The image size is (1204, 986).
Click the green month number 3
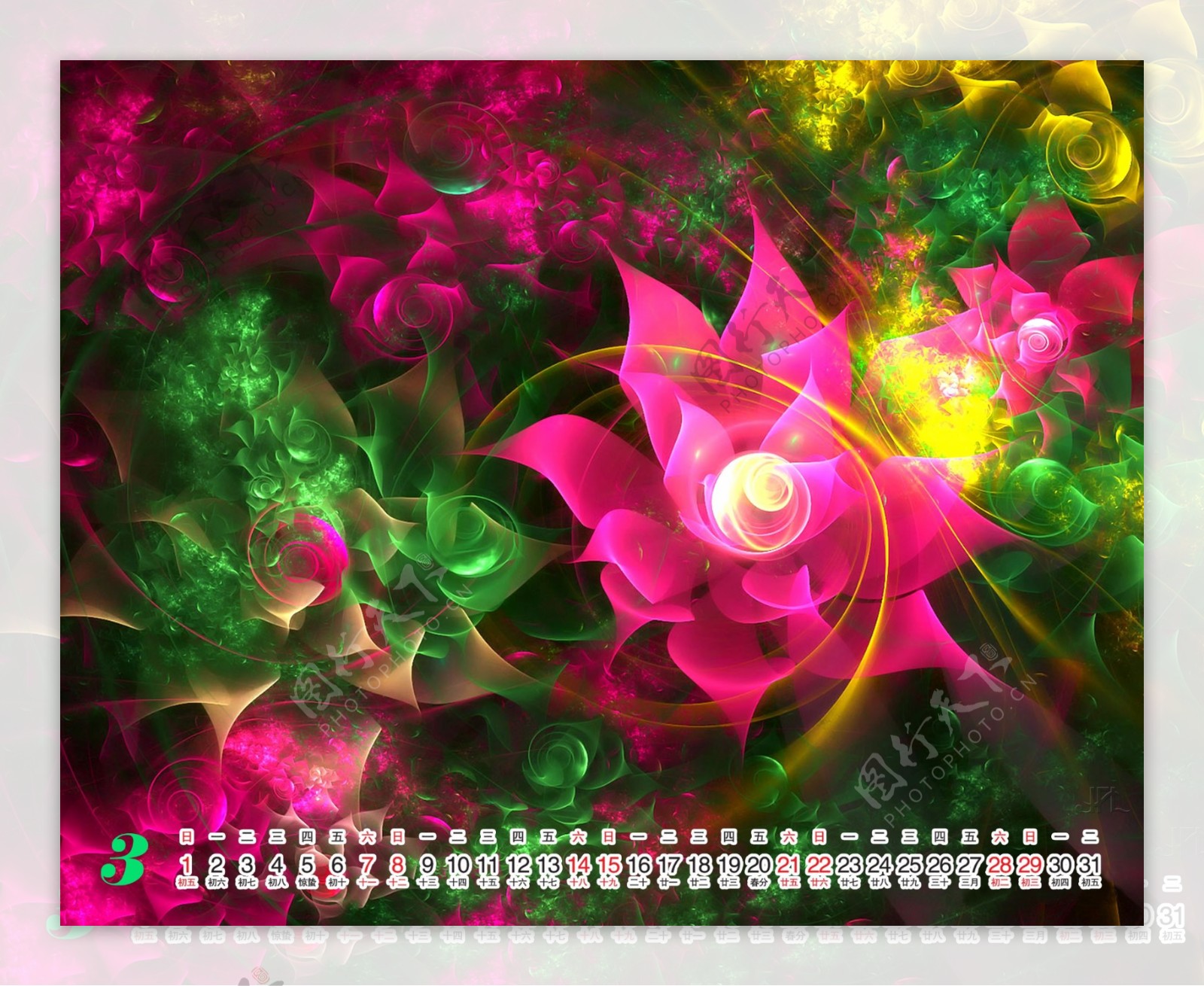click(x=123, y=860)
